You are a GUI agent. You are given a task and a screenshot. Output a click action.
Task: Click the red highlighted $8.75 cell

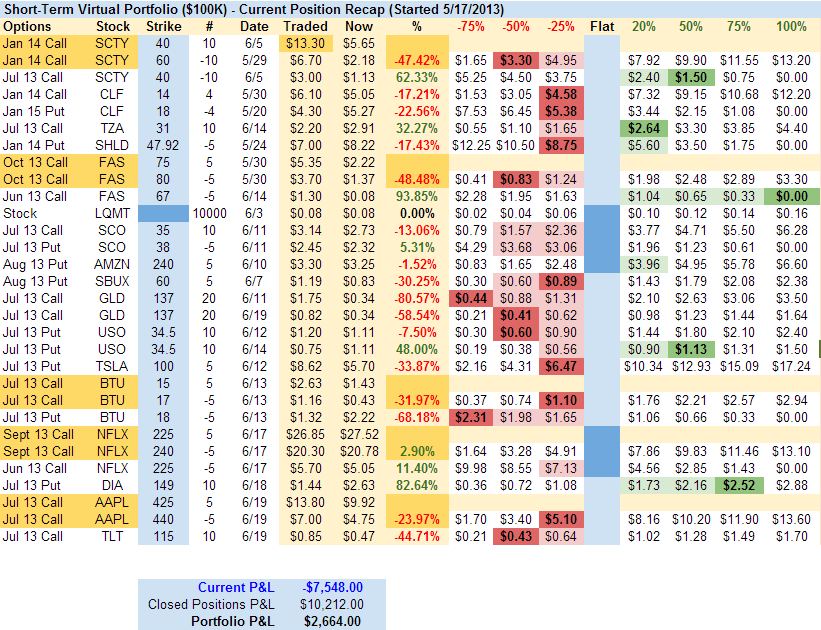pyautogui.click(x=561, y=145)
